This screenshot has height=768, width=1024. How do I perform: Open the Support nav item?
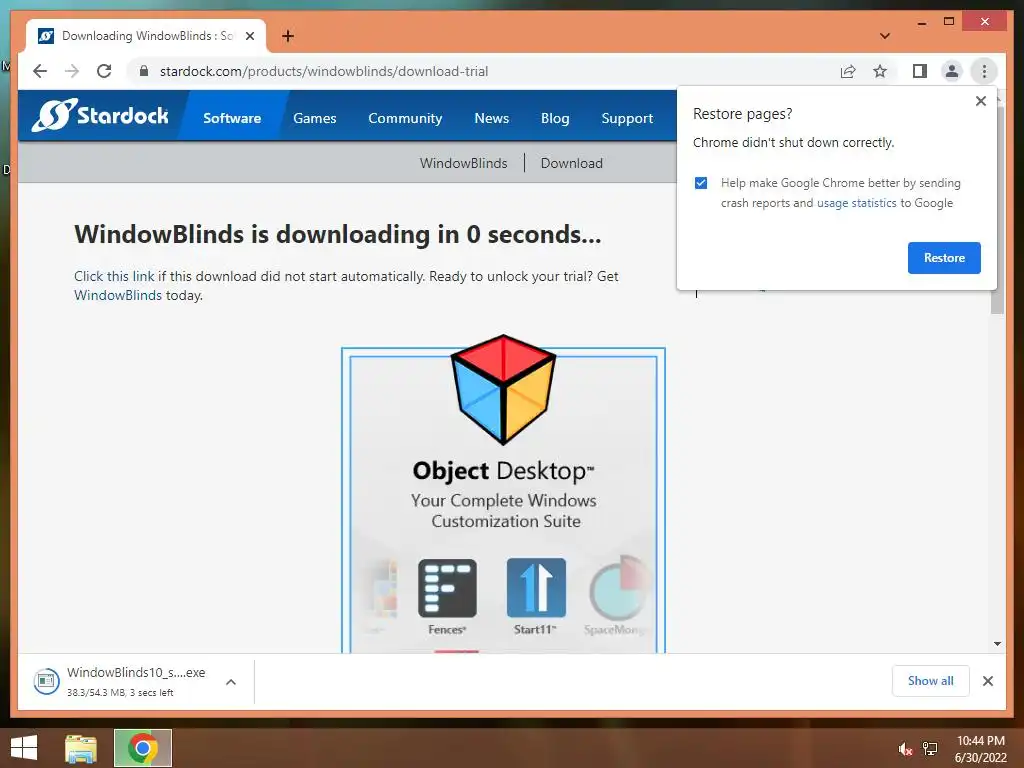tap(627, 118)
